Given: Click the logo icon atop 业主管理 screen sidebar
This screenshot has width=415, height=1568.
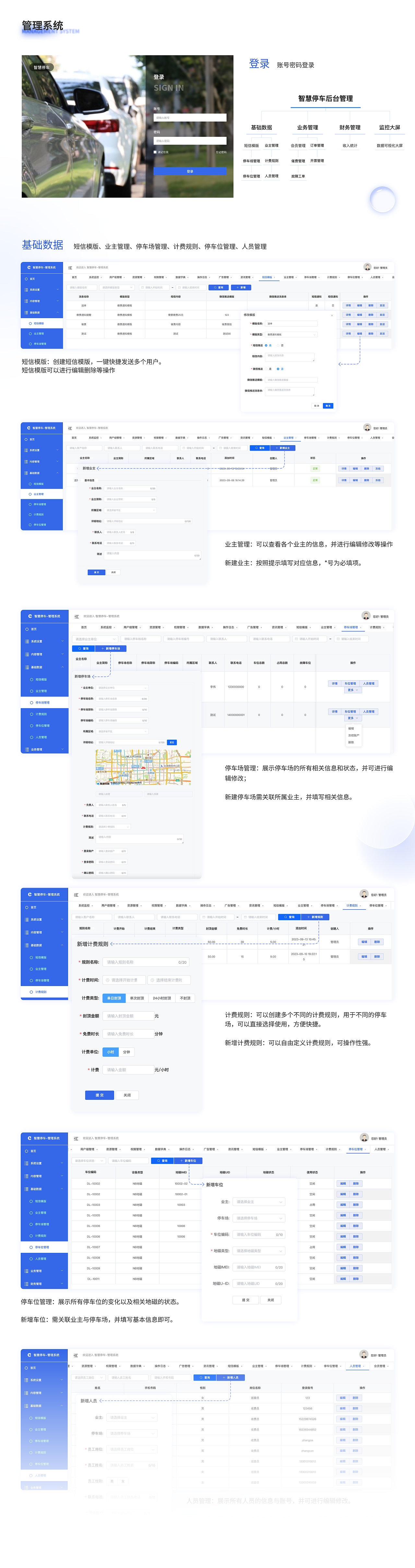Looking at the screenshot, I should point(29,428).
